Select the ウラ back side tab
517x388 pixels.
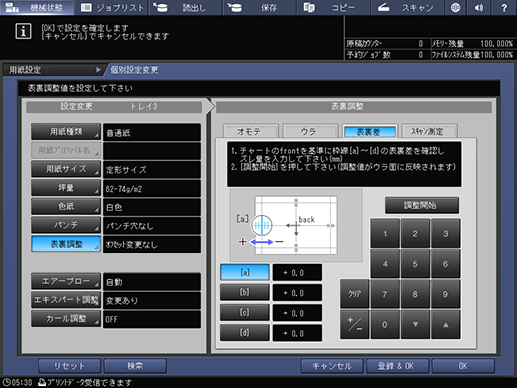pos(310,131)
